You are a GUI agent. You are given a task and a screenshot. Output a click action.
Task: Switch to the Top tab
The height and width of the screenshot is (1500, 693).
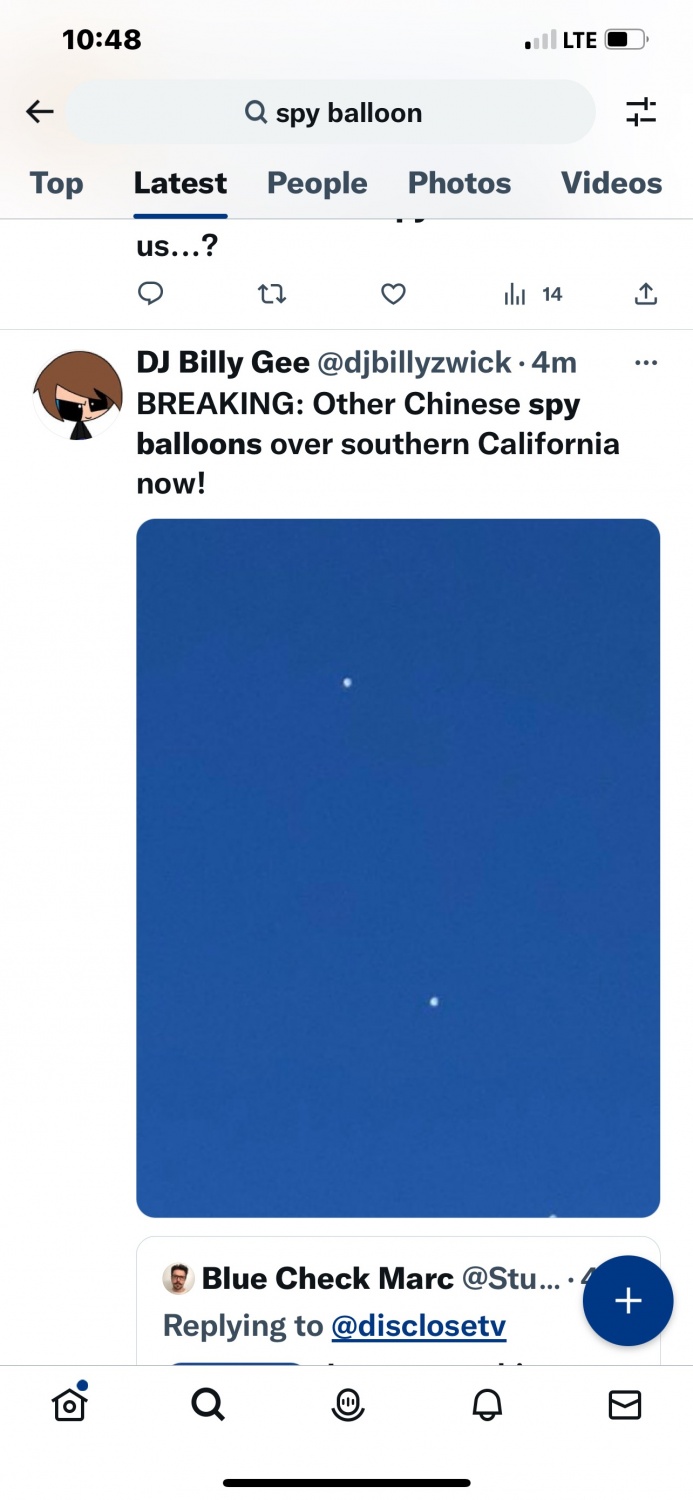point(56,184)
